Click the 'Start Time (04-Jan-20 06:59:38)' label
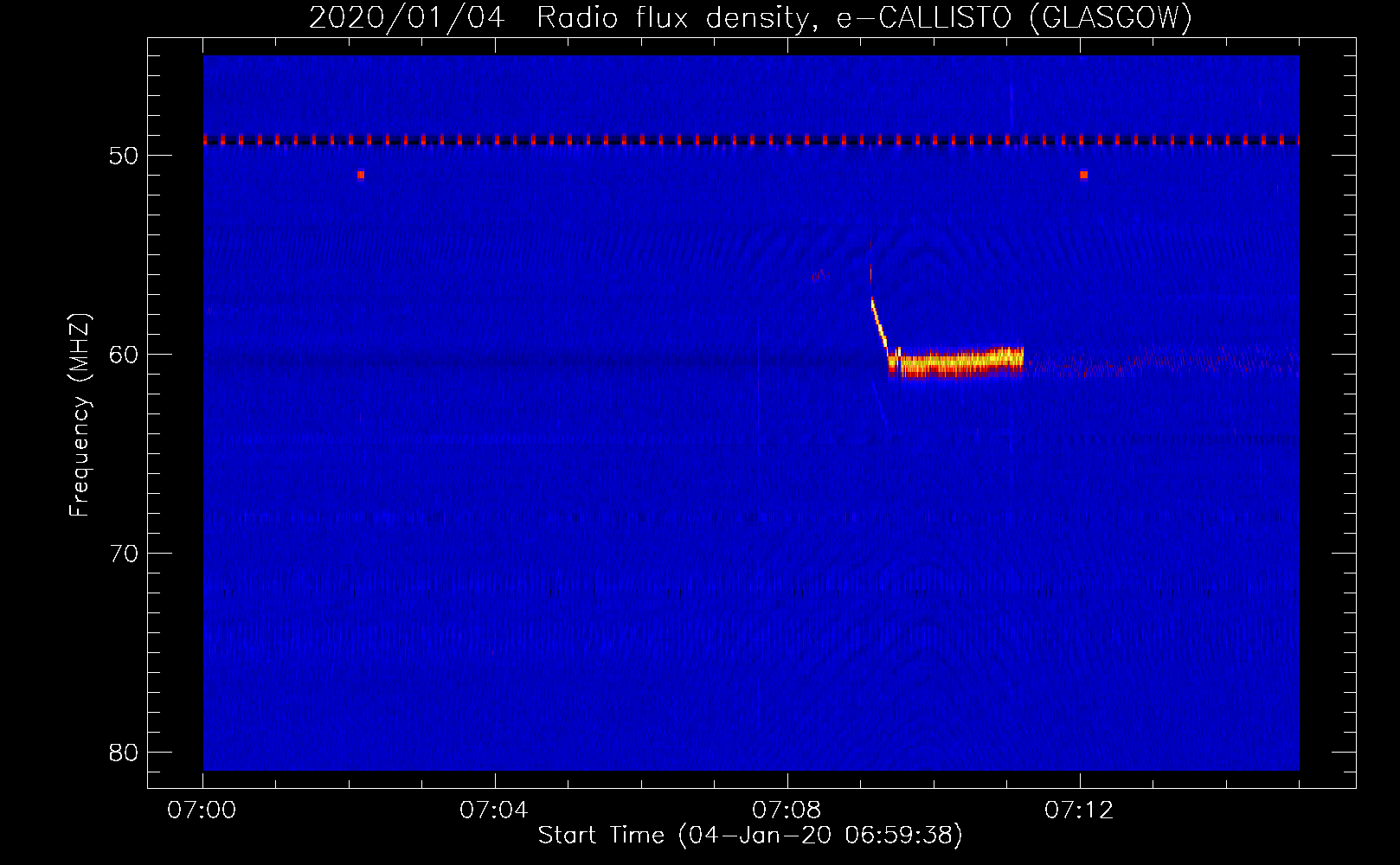1400x865 pixels. (x=750, y=836)
